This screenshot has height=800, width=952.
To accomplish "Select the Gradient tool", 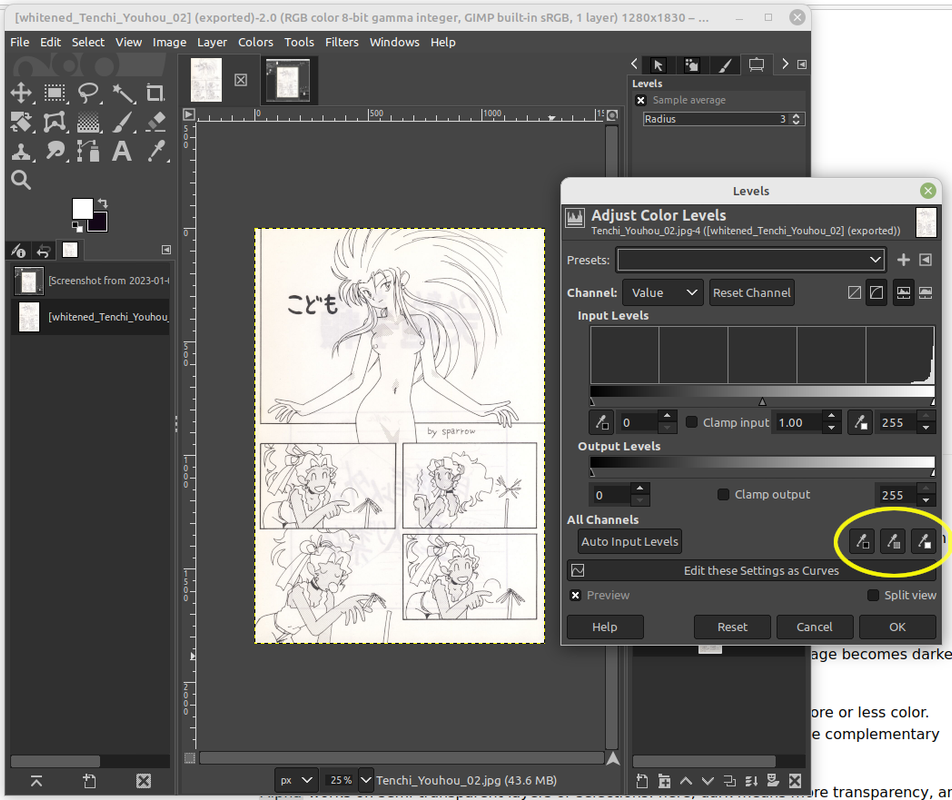I will pos(88,122).
